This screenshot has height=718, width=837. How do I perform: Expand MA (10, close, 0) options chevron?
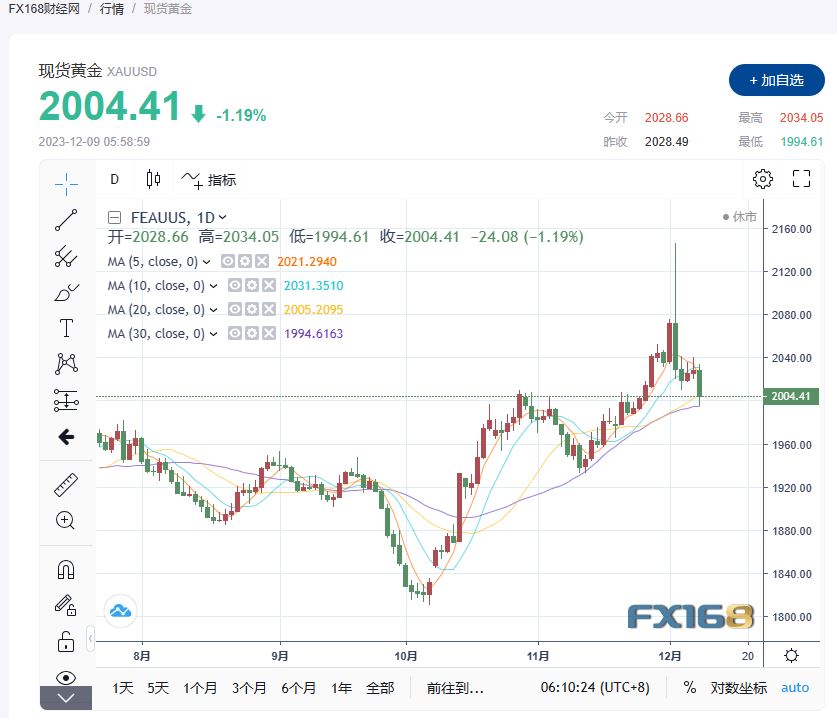tap(212, 286)
